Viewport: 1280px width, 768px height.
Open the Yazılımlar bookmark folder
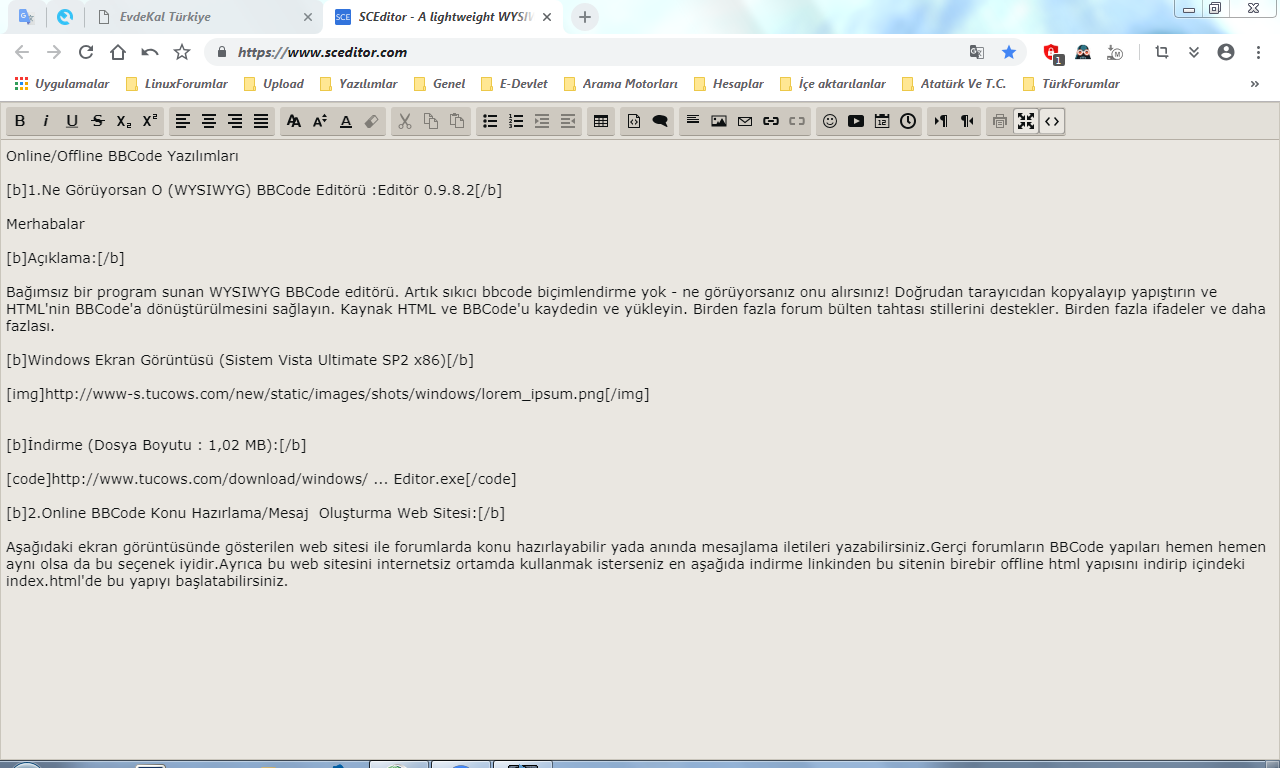(358, 84)
